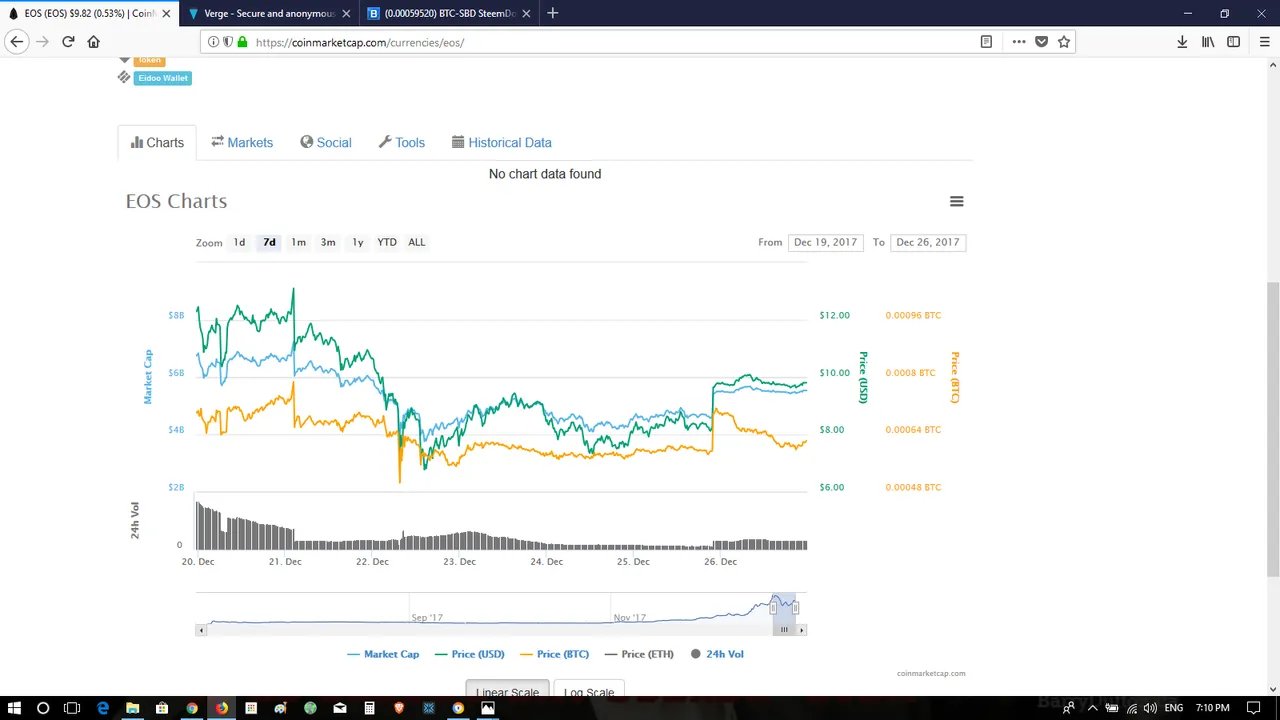Open the Tools tab
1280x720 pixels.
pyautogui.click(x=402, y=143)
